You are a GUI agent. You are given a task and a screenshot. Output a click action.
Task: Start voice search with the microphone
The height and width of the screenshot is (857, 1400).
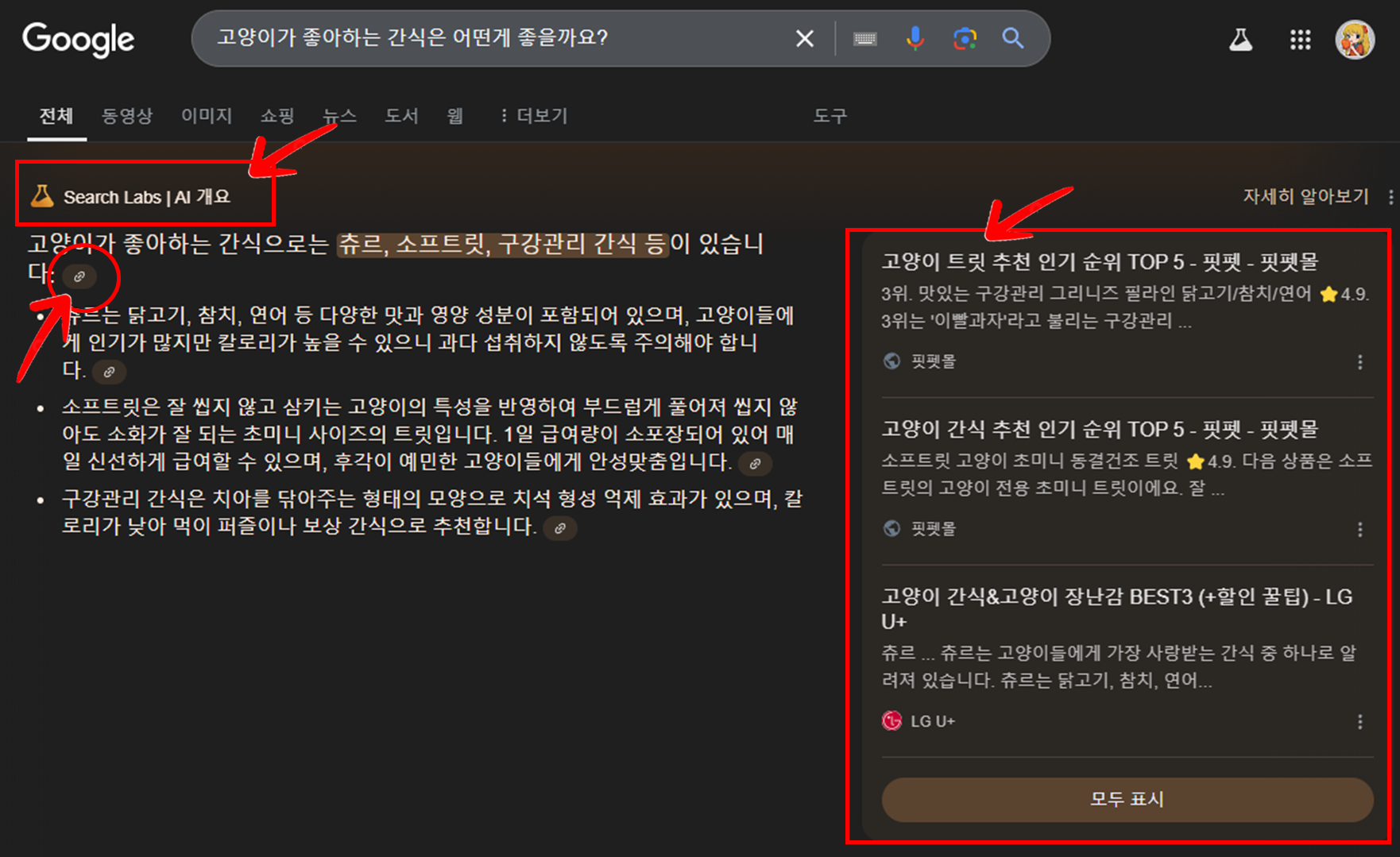click(x=915, y=38)
